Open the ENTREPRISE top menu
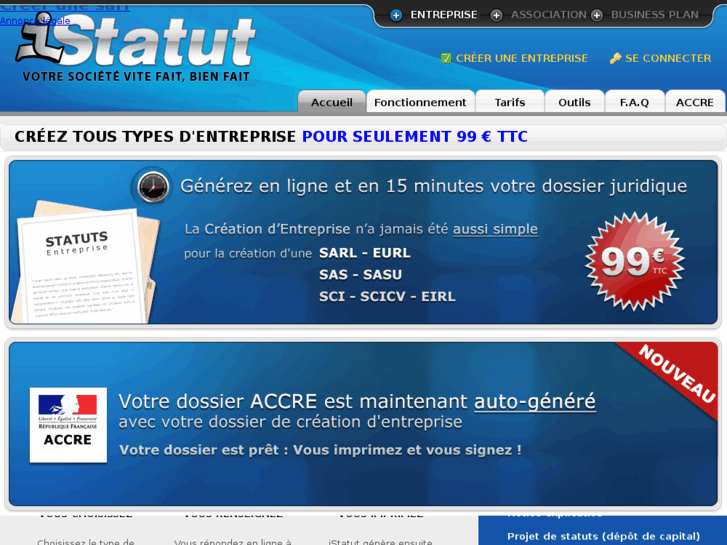Screen dimensions: 727x545 (x=444, y=15)
